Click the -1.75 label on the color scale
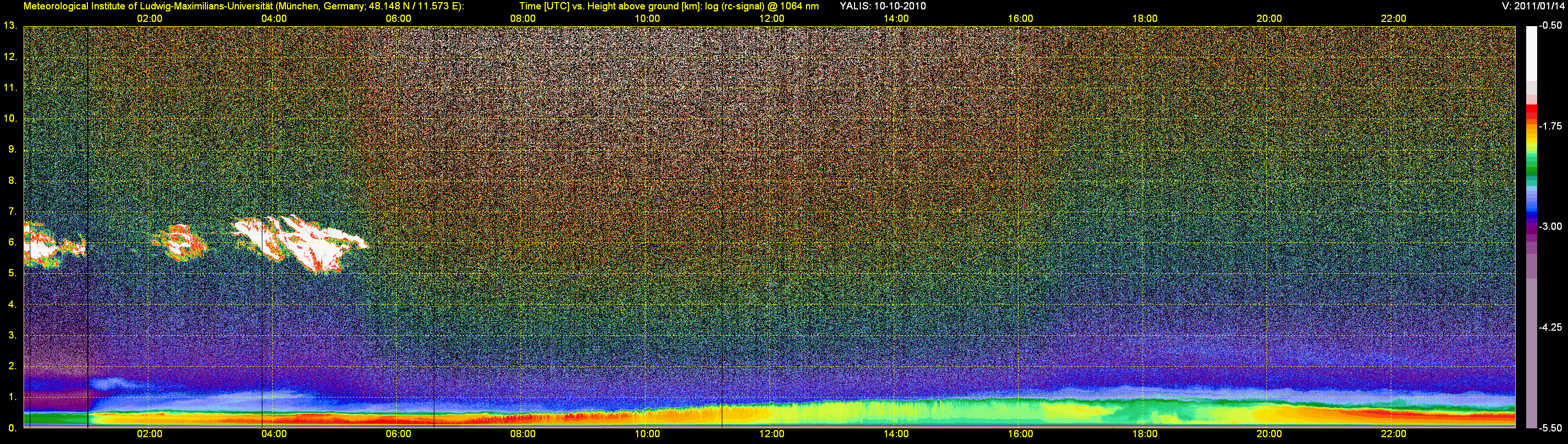Viewport: 1568px width, 444px height. (x=1550, y=126)
